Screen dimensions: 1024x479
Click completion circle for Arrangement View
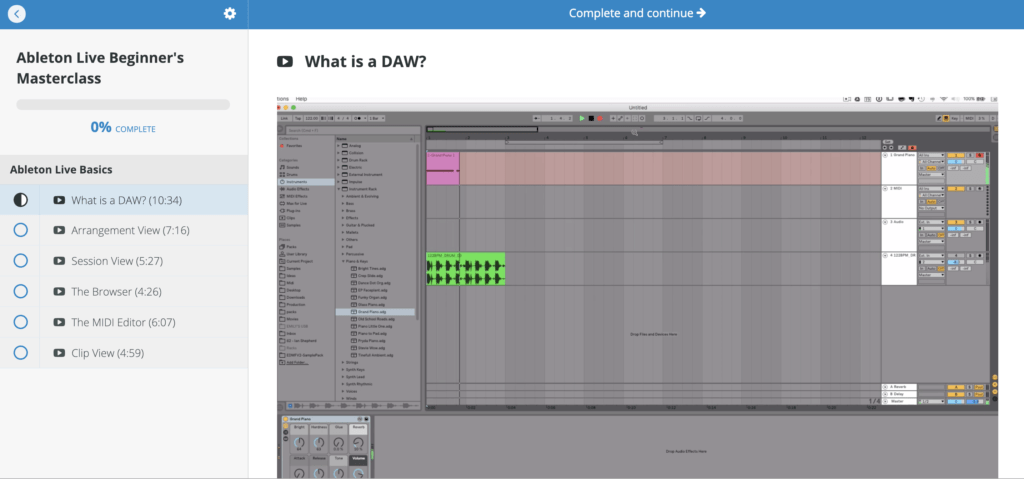pyautogui.click(x=21, y=230)
